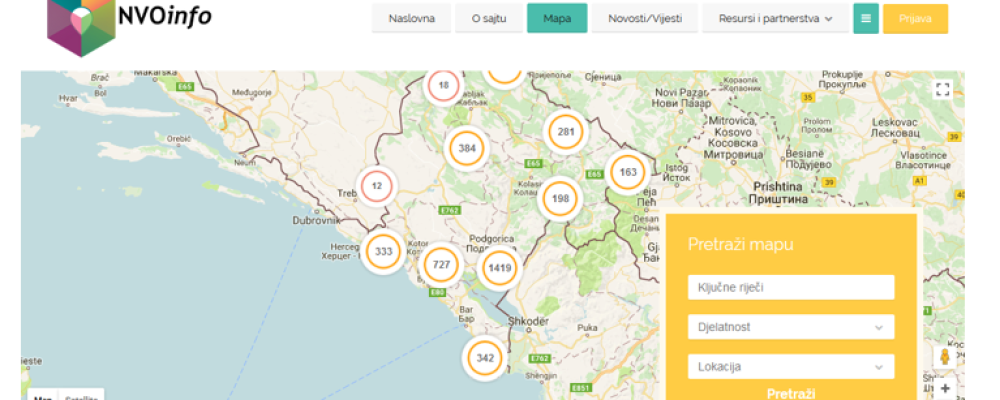This screenshot has height=400, width=1000.
Task: Select the 384 cluster marker
Action: click(x=466, y=148)
